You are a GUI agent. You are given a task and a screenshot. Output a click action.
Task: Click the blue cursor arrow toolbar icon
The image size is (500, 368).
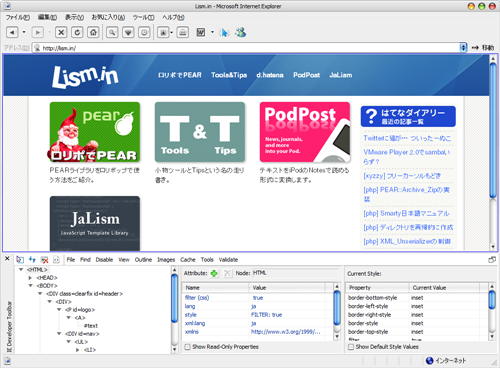pyautogui.click(x=225, y=32)
